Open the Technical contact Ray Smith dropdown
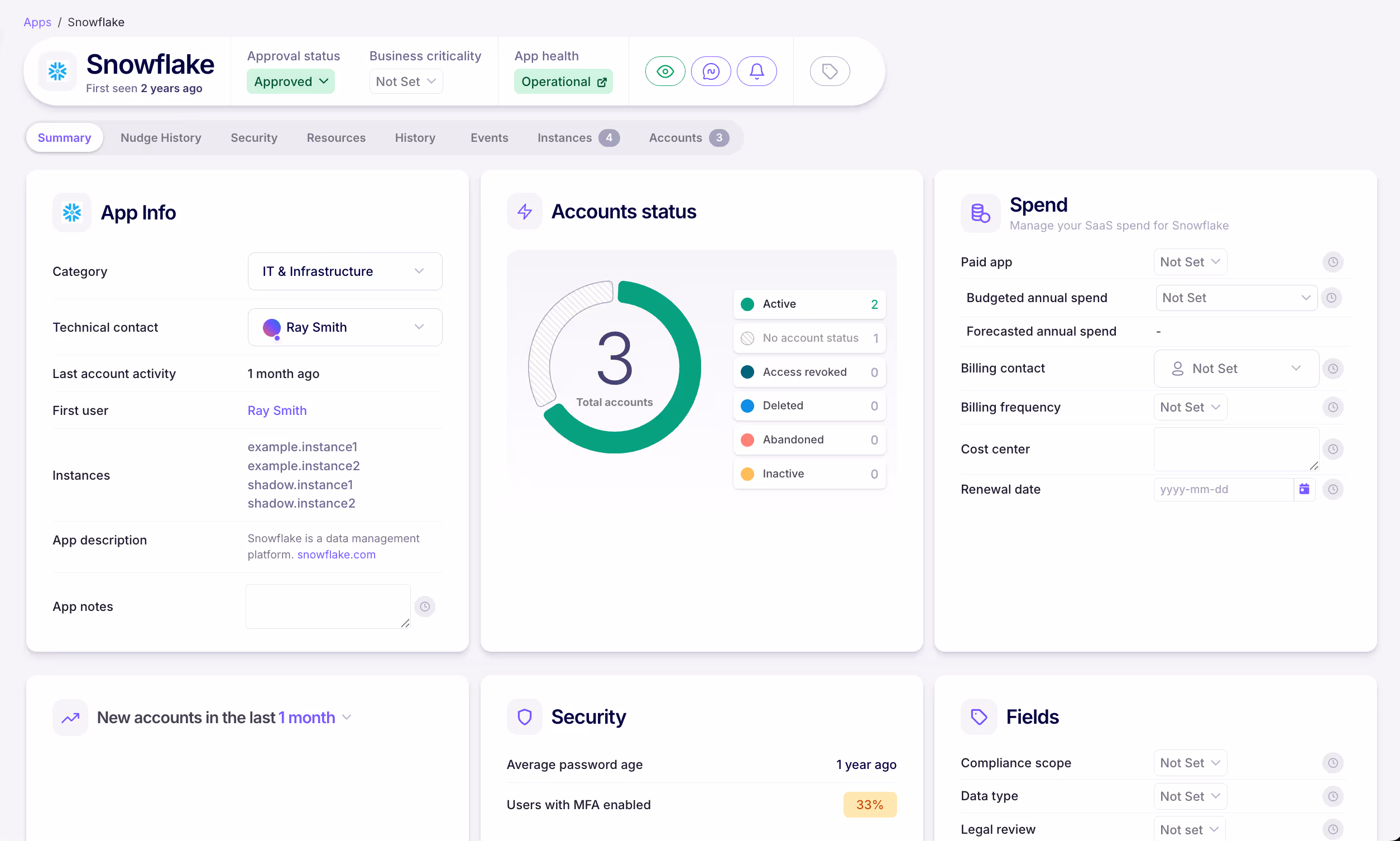The width and height of the screenshot is (1400, 841). tap(345, 327)
